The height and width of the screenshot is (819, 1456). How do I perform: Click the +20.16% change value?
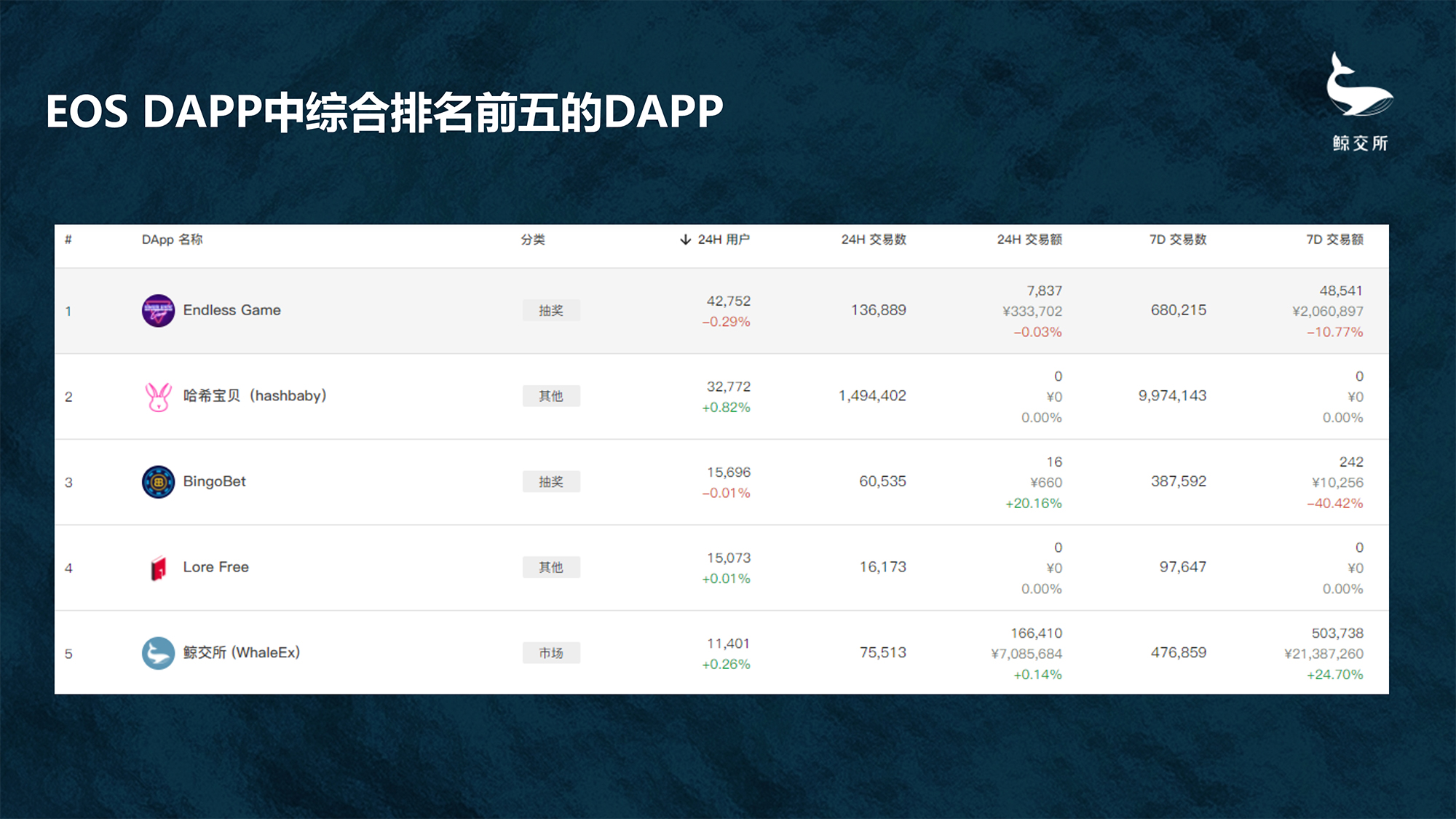tap(1033, 503)
